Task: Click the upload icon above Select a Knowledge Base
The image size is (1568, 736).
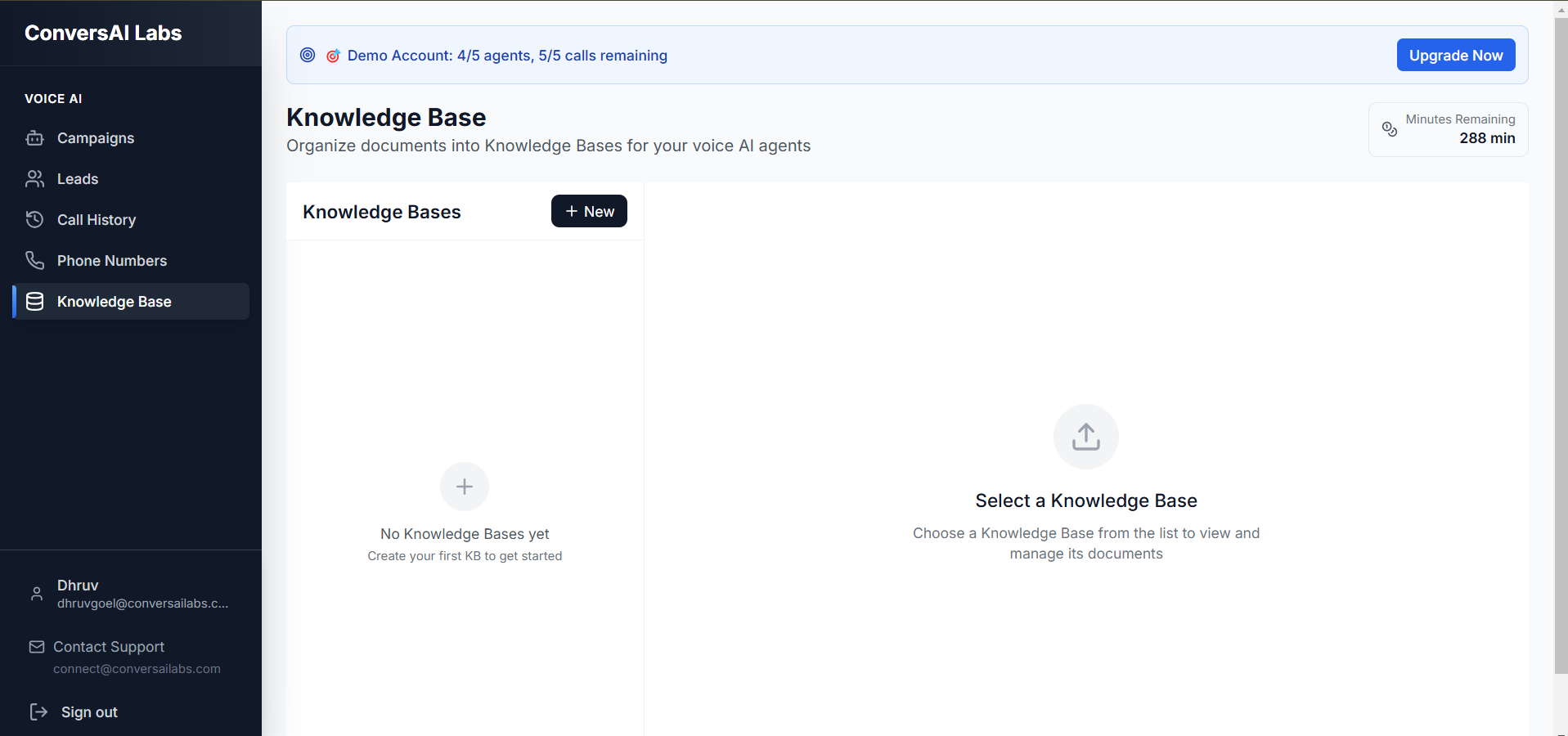Action: [1086, 437]
